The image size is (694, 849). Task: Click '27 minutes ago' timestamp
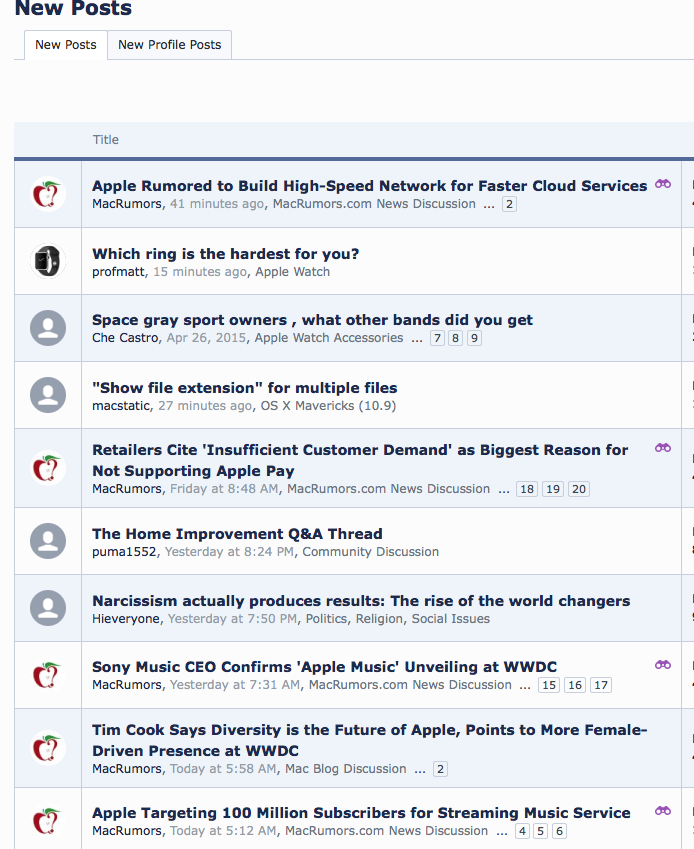tap(205, 406)
